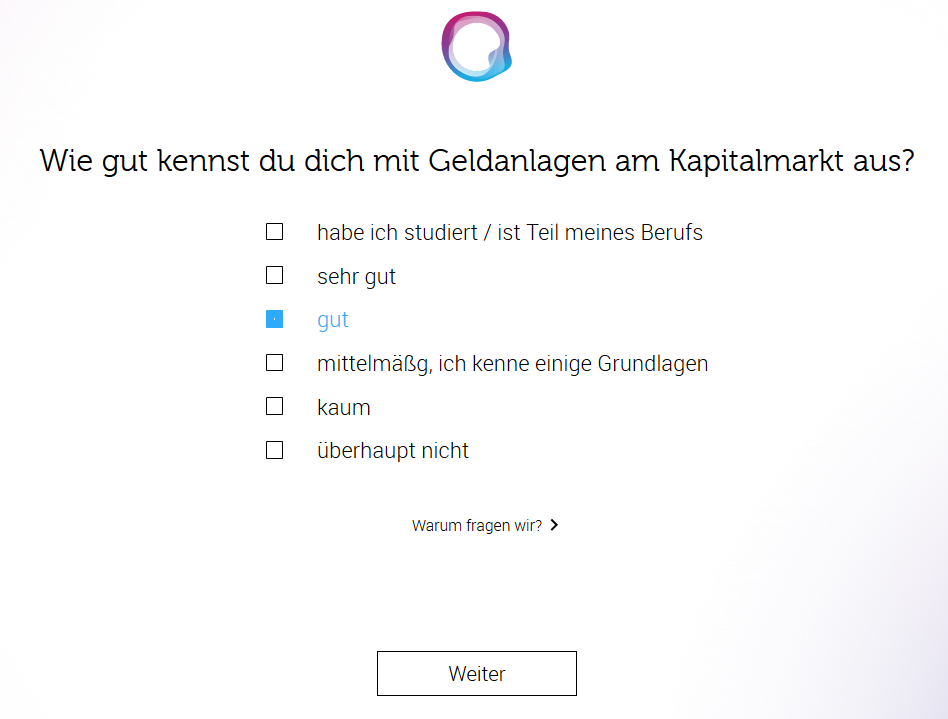
Task: Check 'habe ich studiert / ist Teil meines Berufs'
Action: [x=274, y=231]
